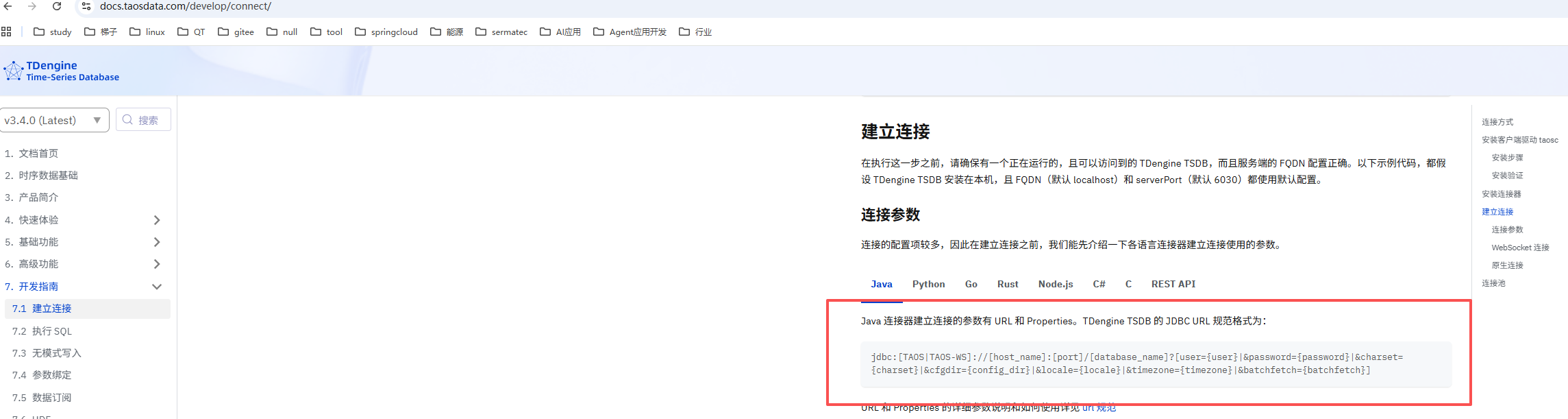Switch to the Python tab
Image resolution: width=1568 pixels, height=419 pixels.
pos(928,284)
